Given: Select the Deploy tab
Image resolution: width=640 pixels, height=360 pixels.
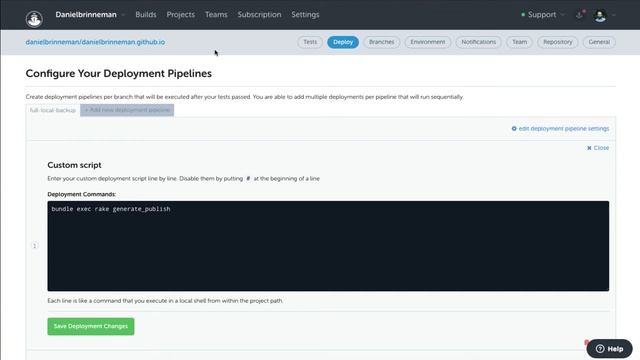Looking at the screenshot, I should click(x=343, y=42).
